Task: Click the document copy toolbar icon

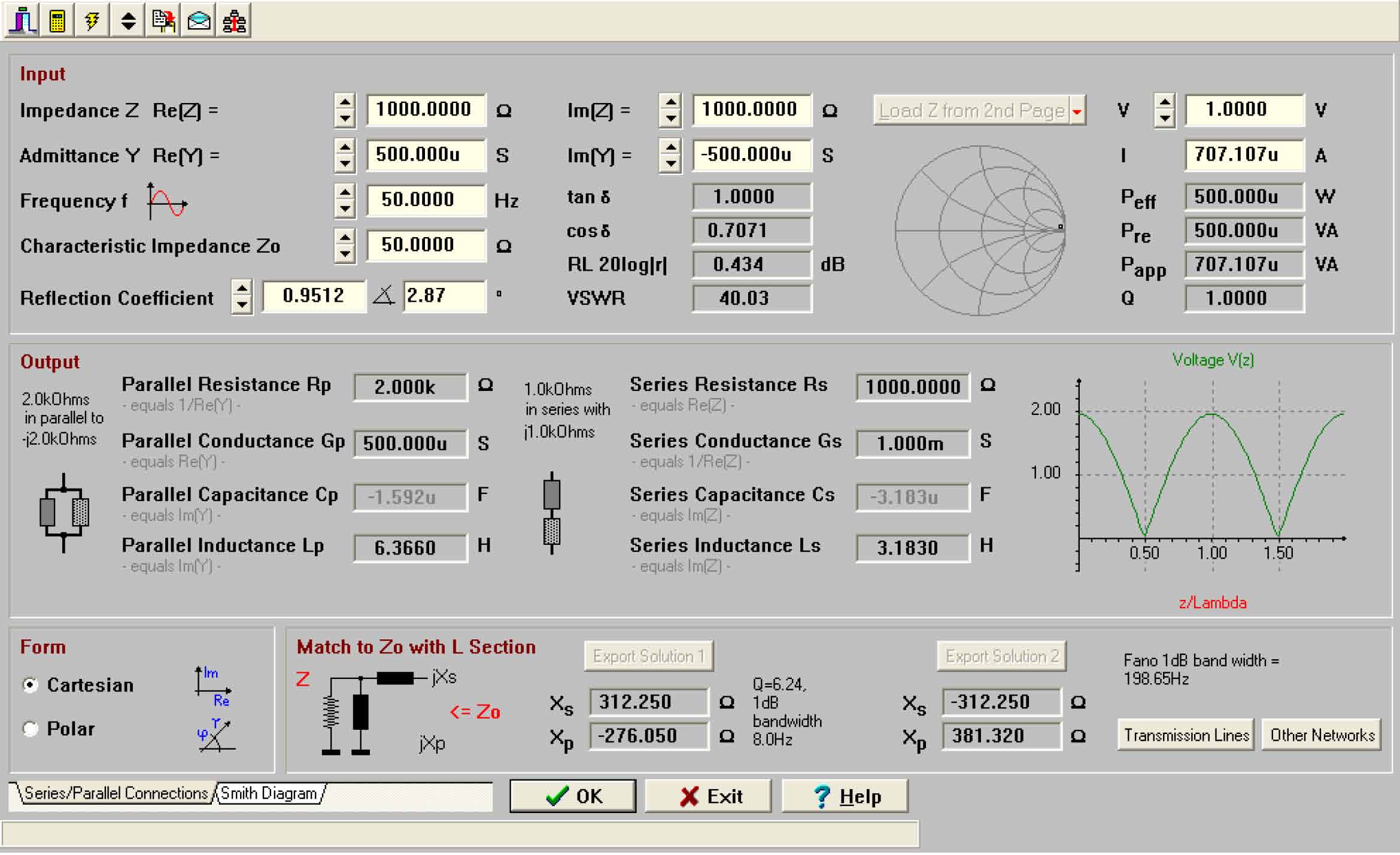Action: tap(163, 21)
